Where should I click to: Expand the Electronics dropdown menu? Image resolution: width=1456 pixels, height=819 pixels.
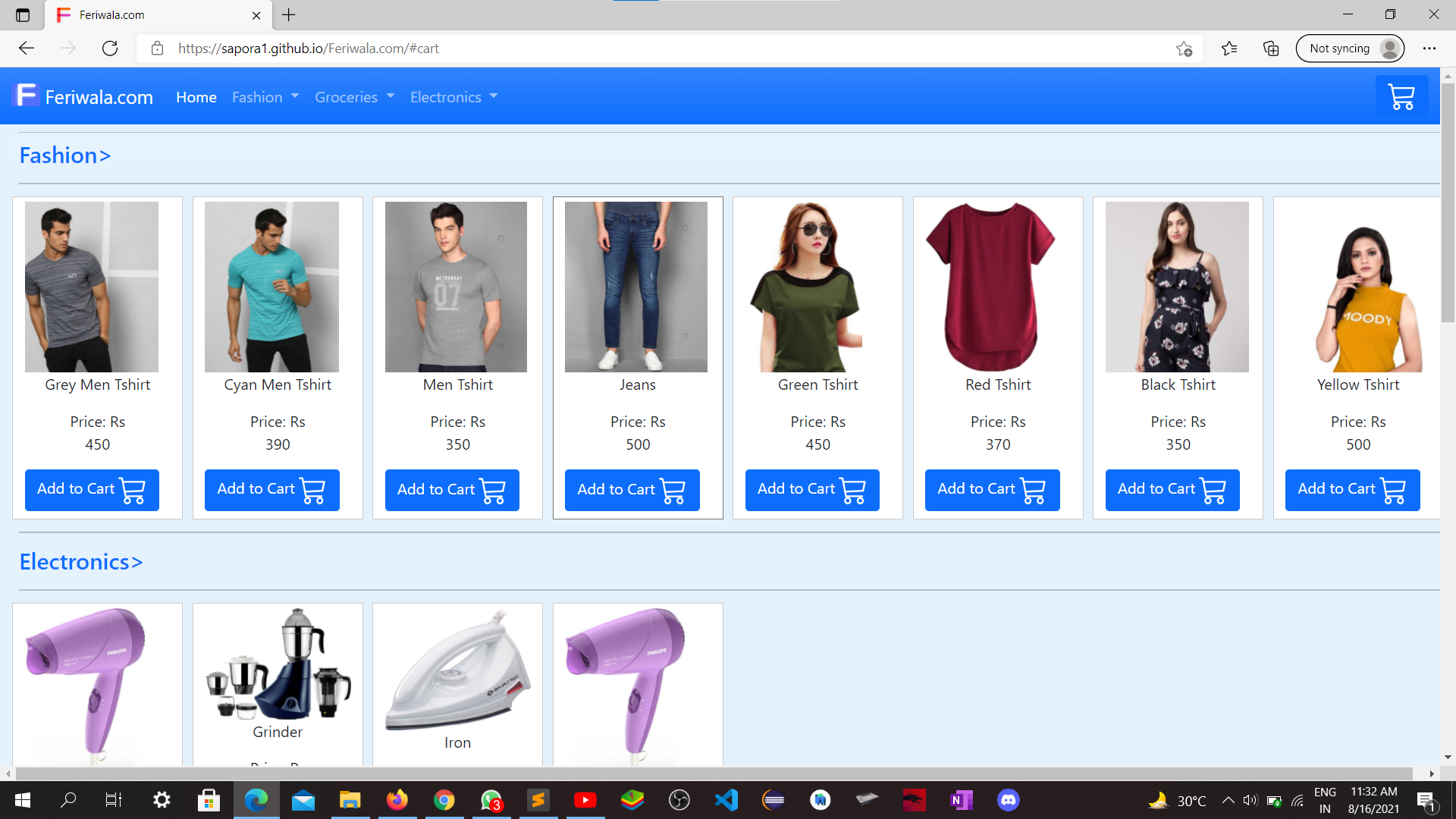pos(453,97)
